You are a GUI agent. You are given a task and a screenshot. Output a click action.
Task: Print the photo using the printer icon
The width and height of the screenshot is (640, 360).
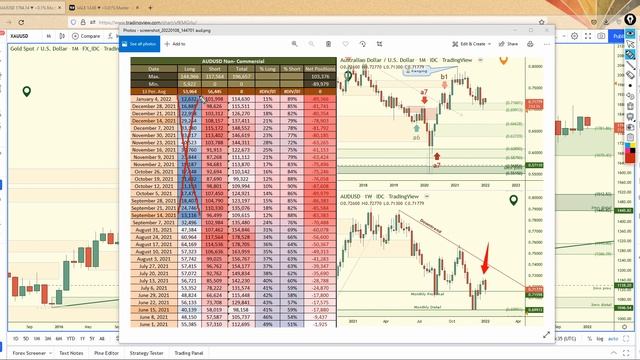tap(530, 44)
